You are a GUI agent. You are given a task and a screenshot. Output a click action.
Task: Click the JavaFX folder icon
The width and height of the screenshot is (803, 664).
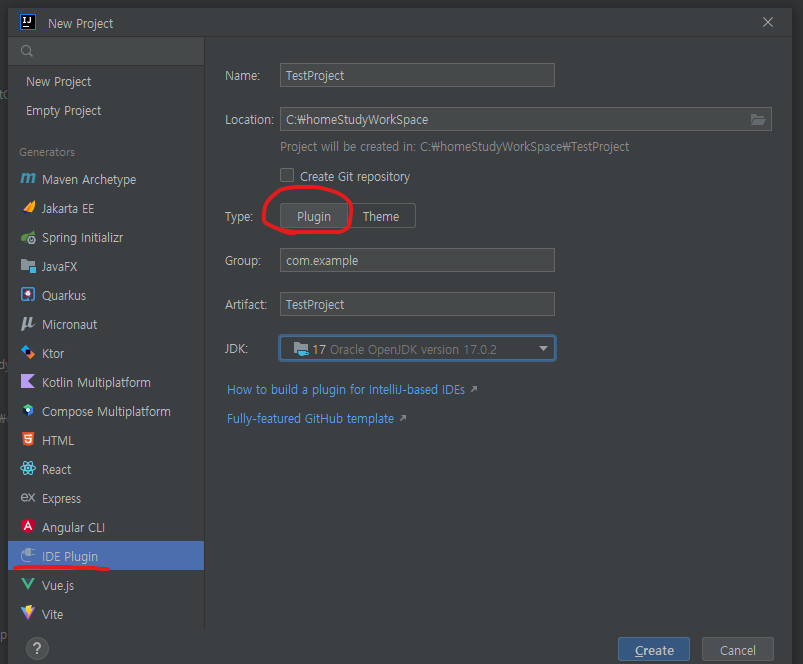click(x=28, y=266)
